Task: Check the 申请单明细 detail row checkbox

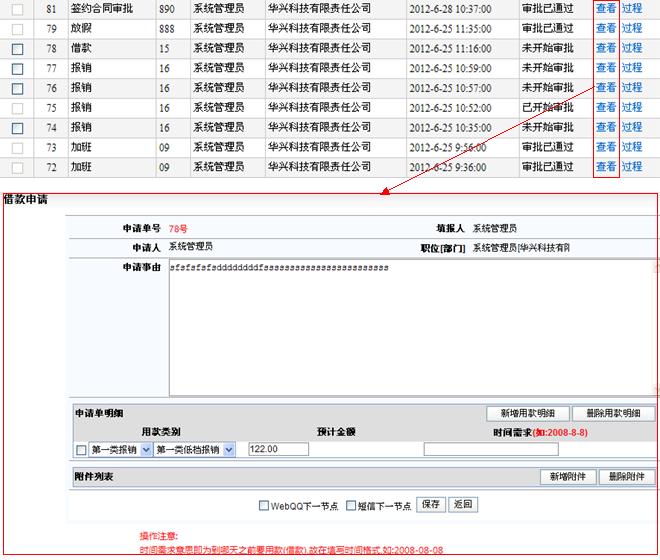Action: tap(81, 450)
